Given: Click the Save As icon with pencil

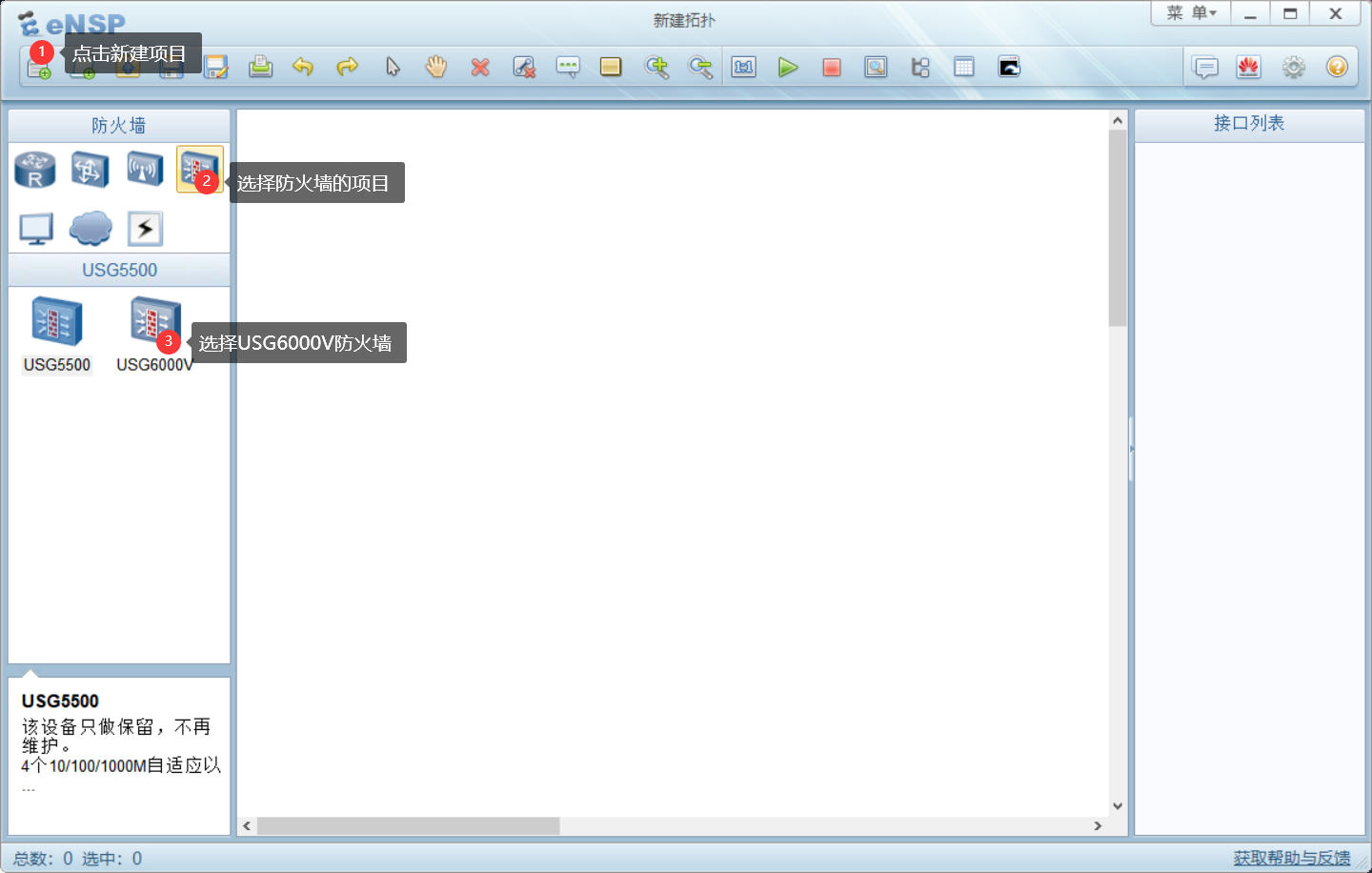Looking at the screenshot, I should (216, 67).
